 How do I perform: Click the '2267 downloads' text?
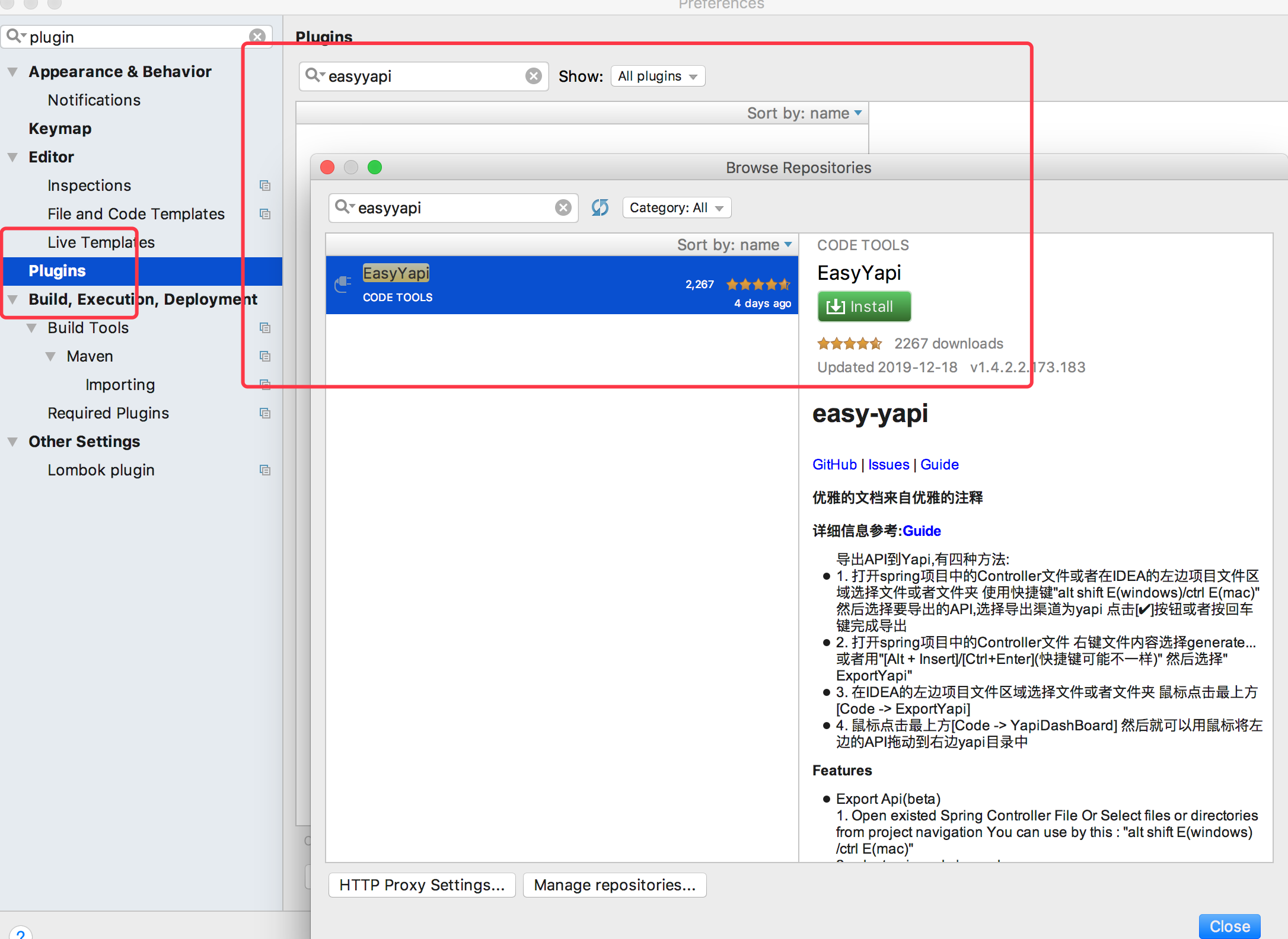click(949, 343)
